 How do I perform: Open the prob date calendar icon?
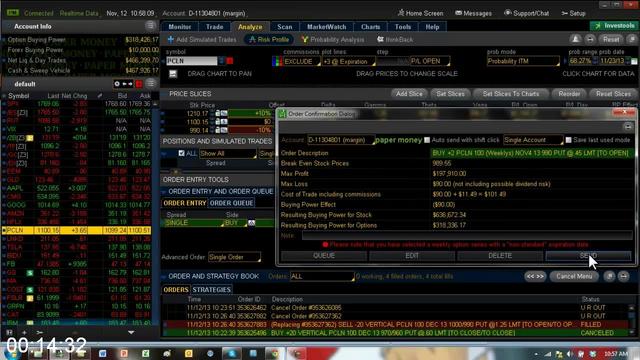(x=634, y=61)
